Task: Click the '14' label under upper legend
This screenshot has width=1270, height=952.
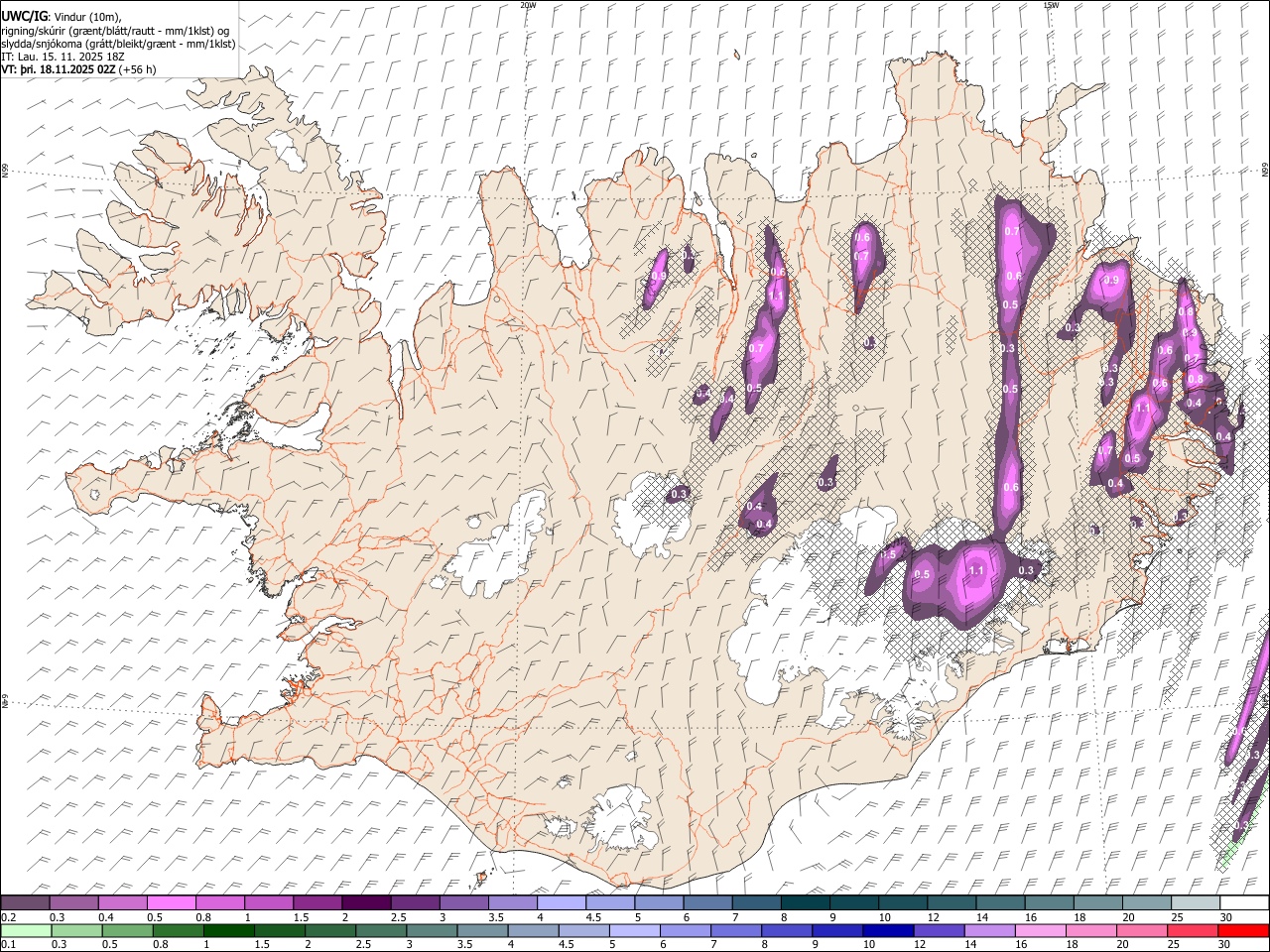Action: (x=982, y=917)
